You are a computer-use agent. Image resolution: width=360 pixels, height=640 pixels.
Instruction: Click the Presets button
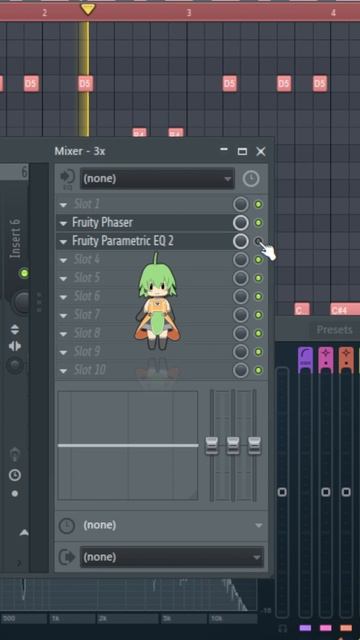click(334, 330)
